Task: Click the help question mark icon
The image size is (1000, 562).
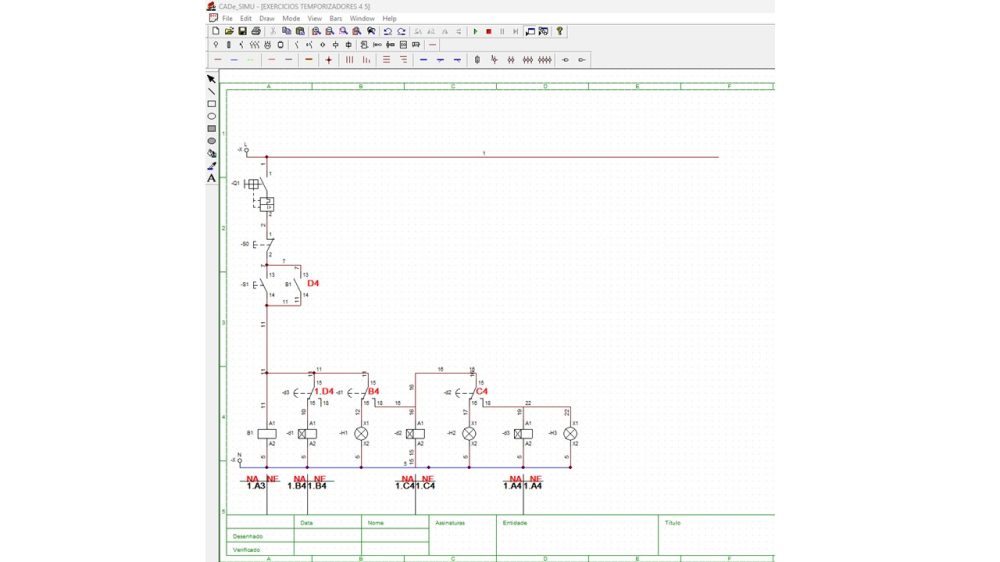Action: [559, 31]
